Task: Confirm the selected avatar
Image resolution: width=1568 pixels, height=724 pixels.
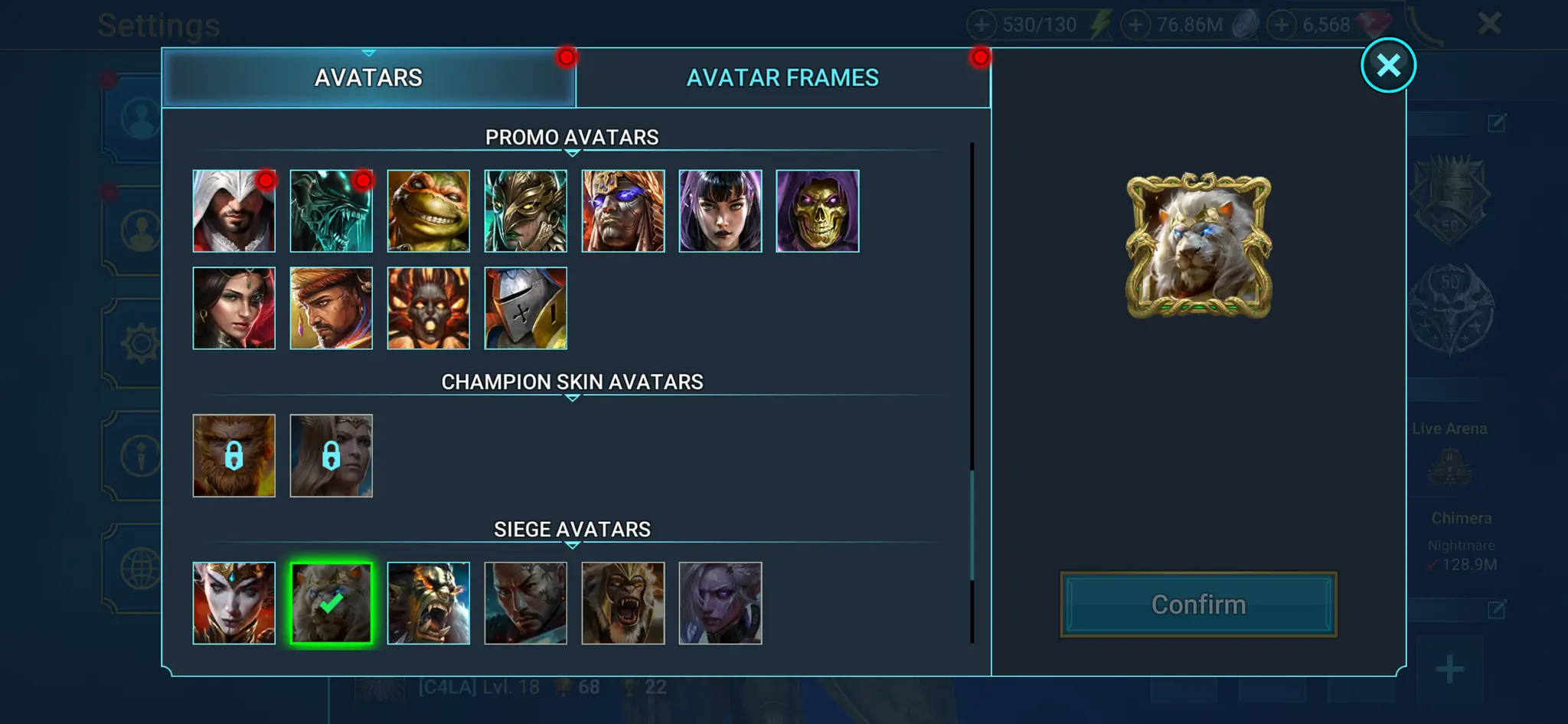Action: coord(1198,605)
